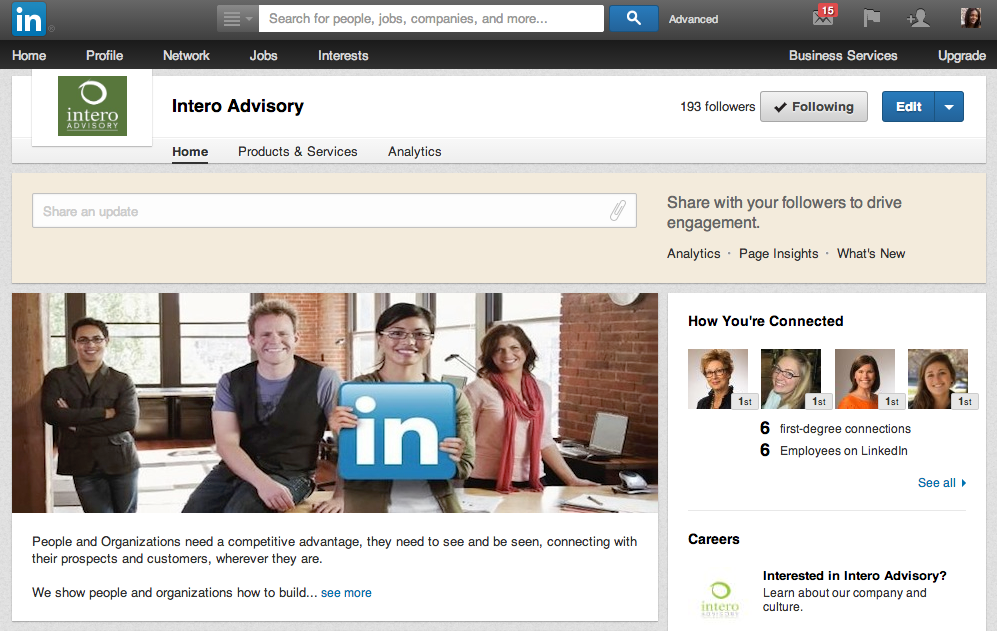Toggle the Following button

814,106
